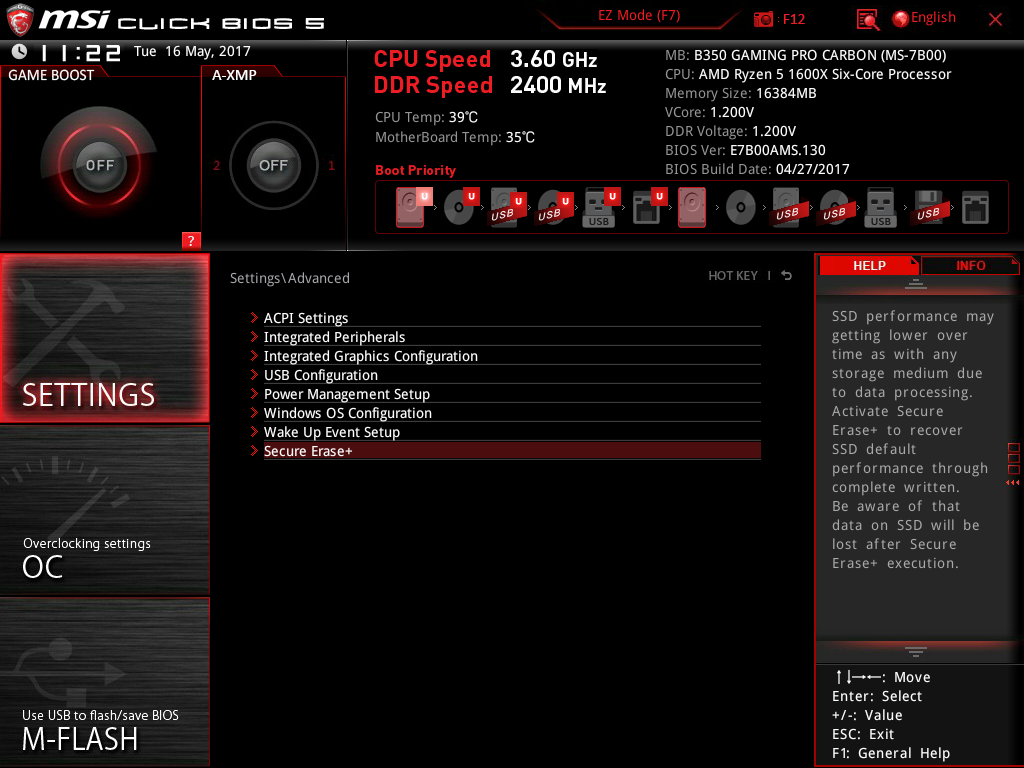Click the MSI dragon shield logo
This screenshot has height=768, width=1024.
19,20
